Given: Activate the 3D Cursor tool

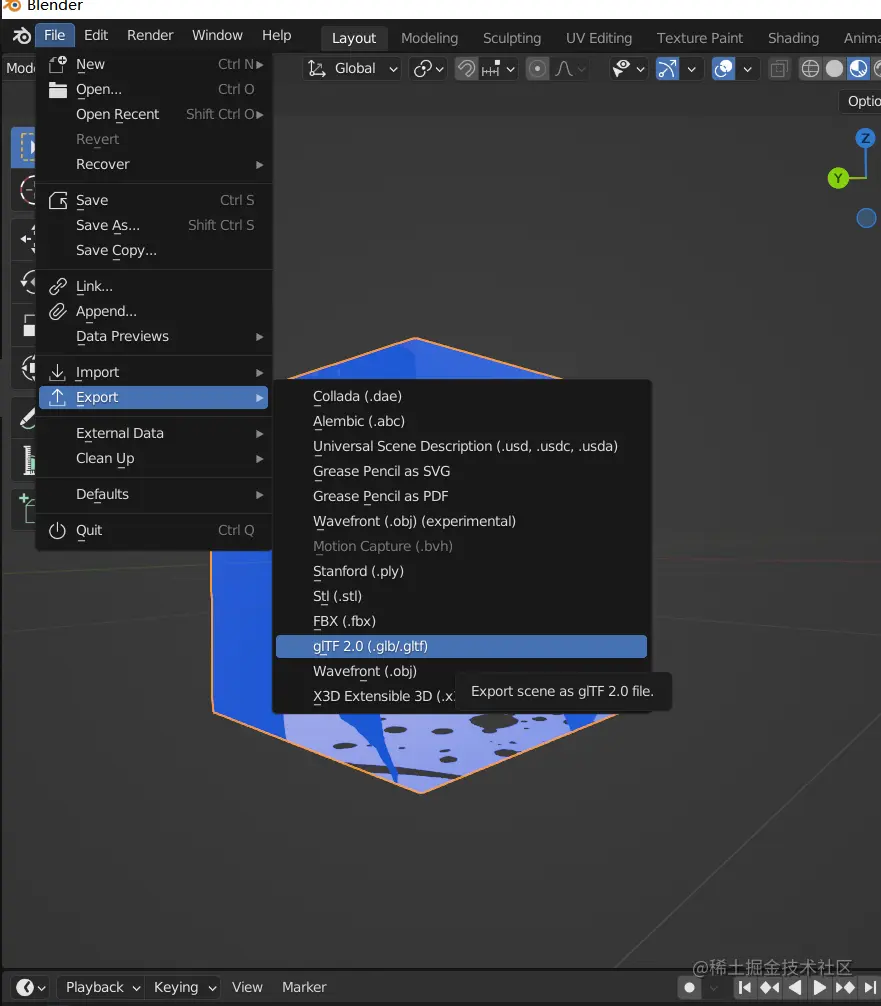Looking at the screenshot, I should pyautogui.click(x=22, y=190).
